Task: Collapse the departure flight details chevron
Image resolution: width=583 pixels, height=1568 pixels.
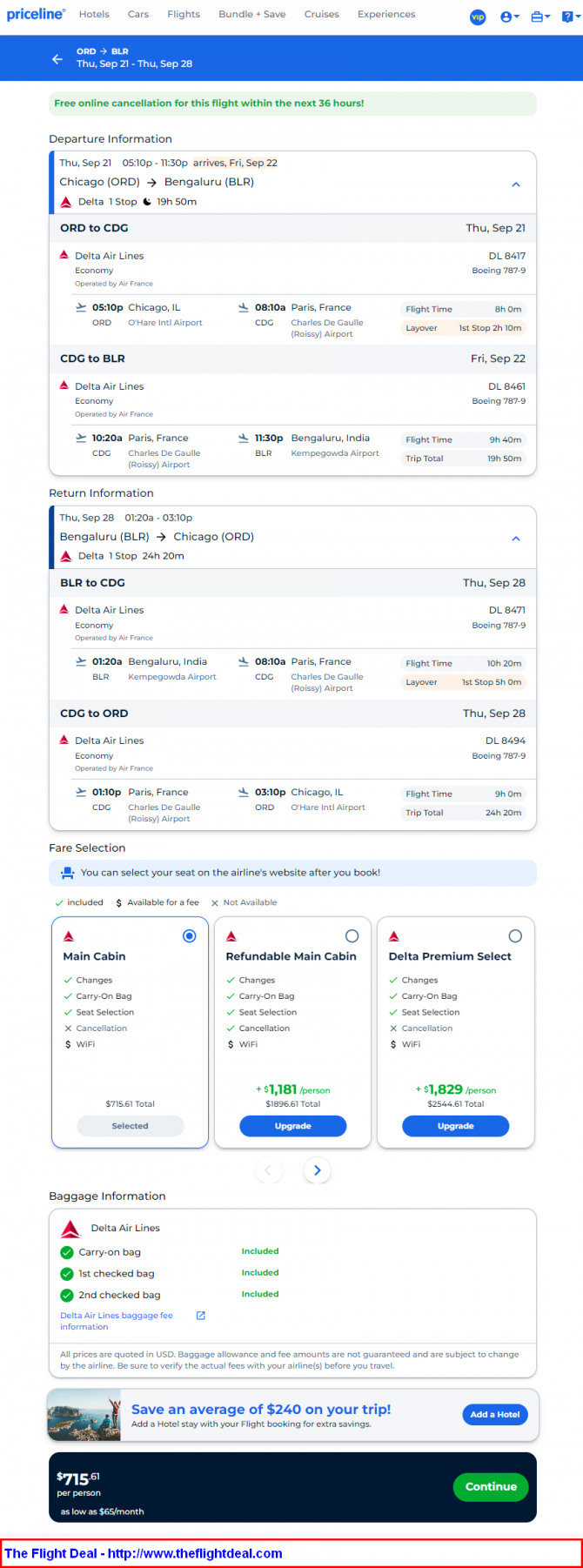Action: 516,184
